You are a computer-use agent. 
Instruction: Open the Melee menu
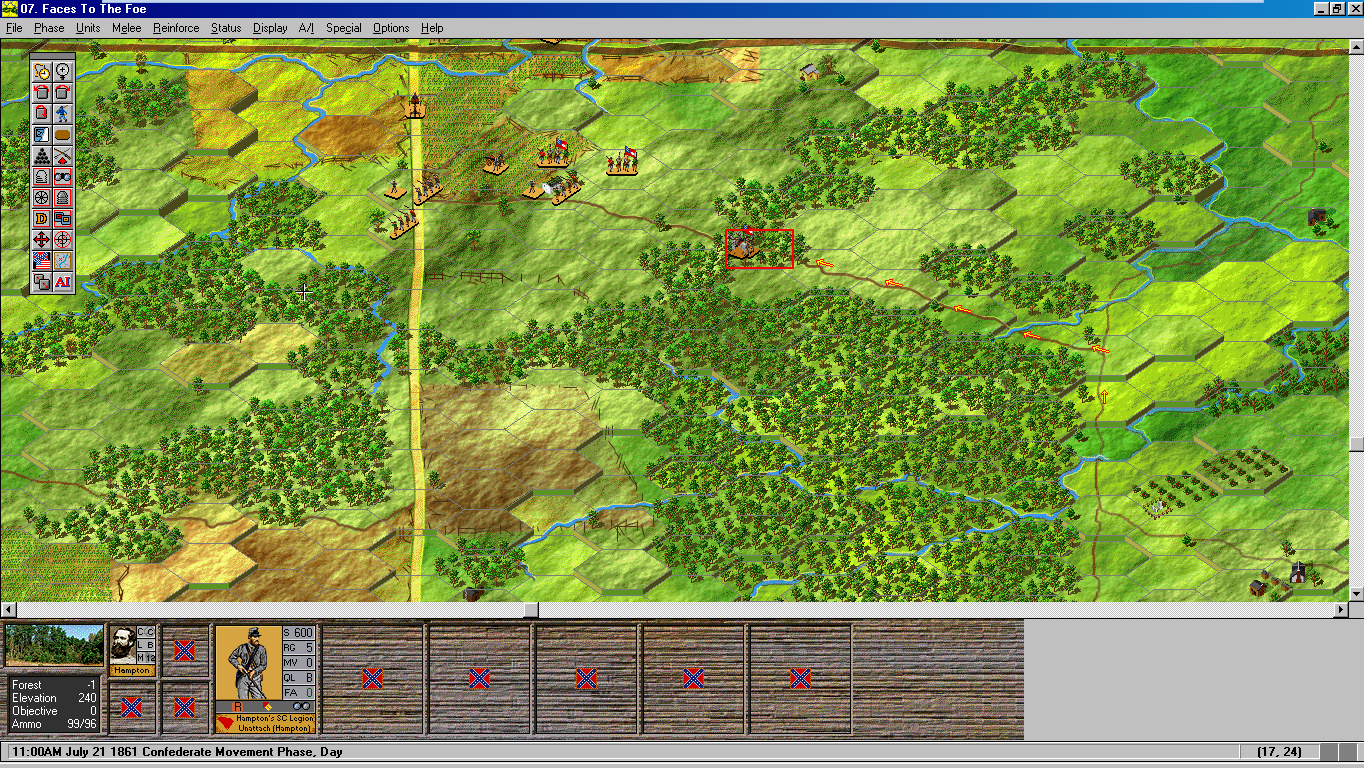point(127,28)
